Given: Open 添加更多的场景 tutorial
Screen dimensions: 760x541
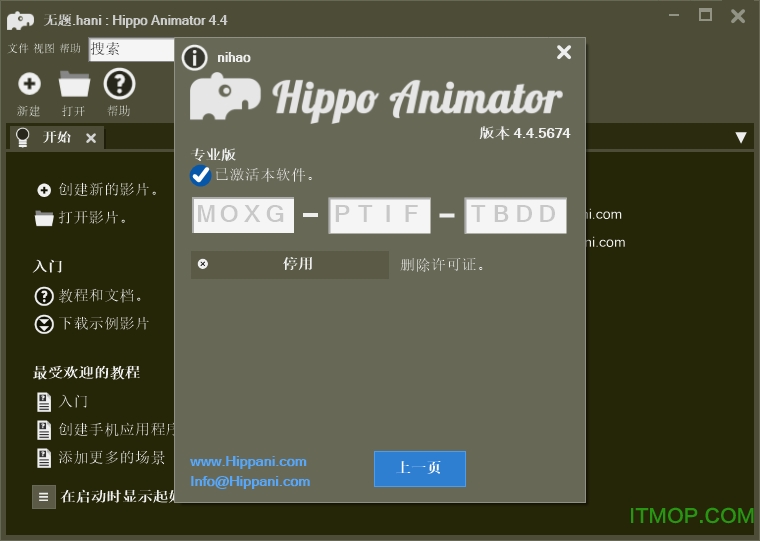Looking at the screenshot, I should point(112,458).
